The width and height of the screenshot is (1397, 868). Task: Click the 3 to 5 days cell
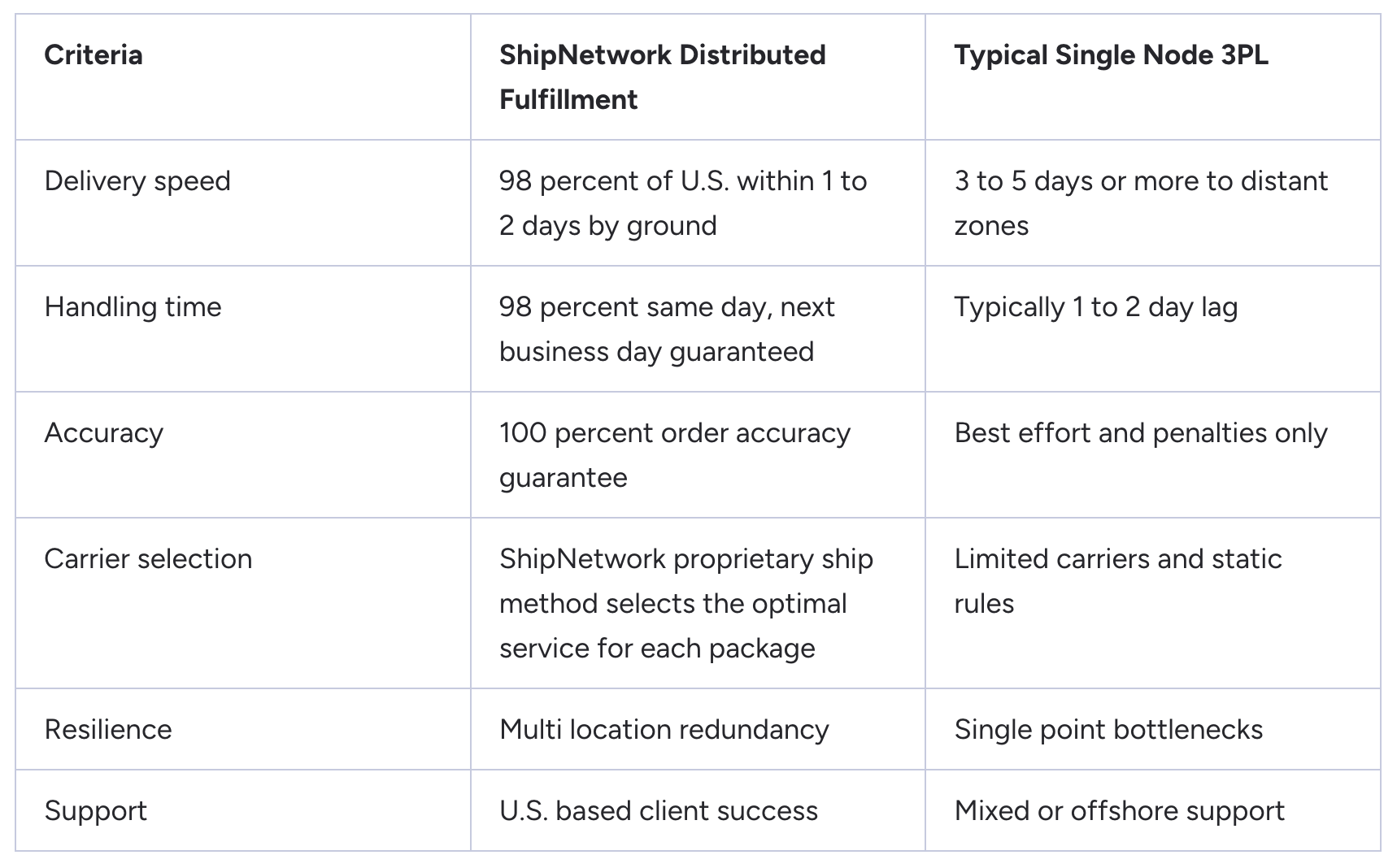pyautogui.click(x=1140, y=203)
